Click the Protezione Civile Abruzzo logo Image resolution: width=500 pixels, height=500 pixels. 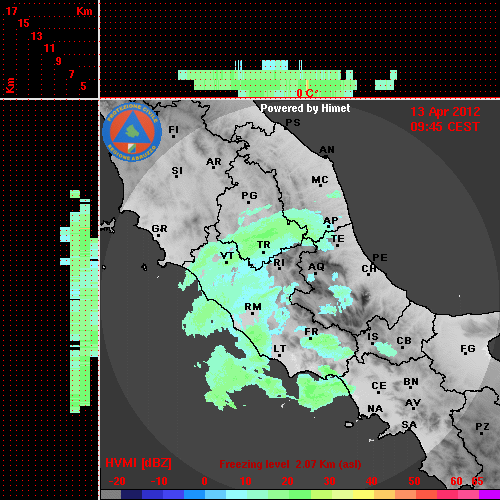[132, 132]
